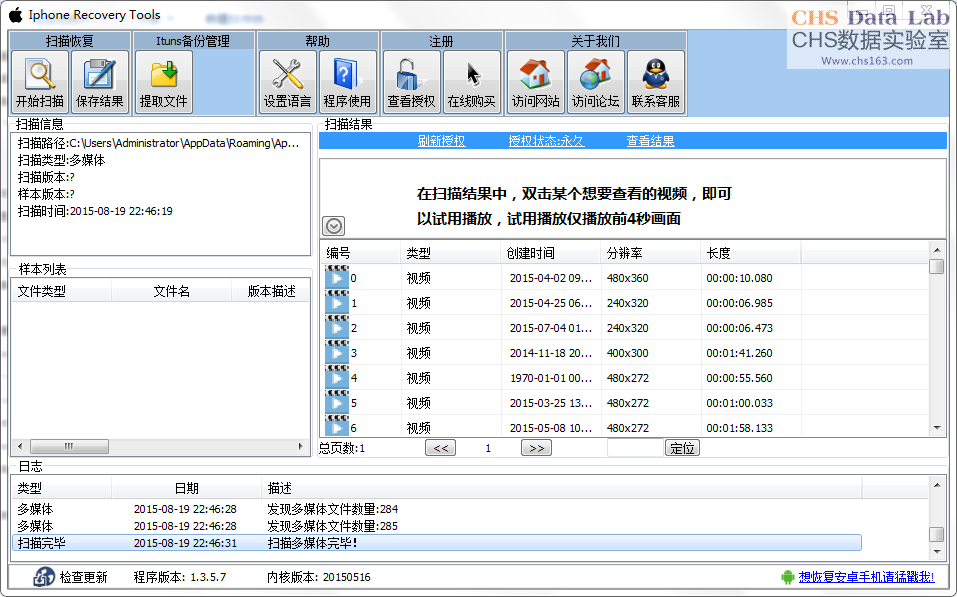The image size is (957, 597).
Task: Select the video icon for row 4
Action: pyautogui.click(x=336, y=377)
